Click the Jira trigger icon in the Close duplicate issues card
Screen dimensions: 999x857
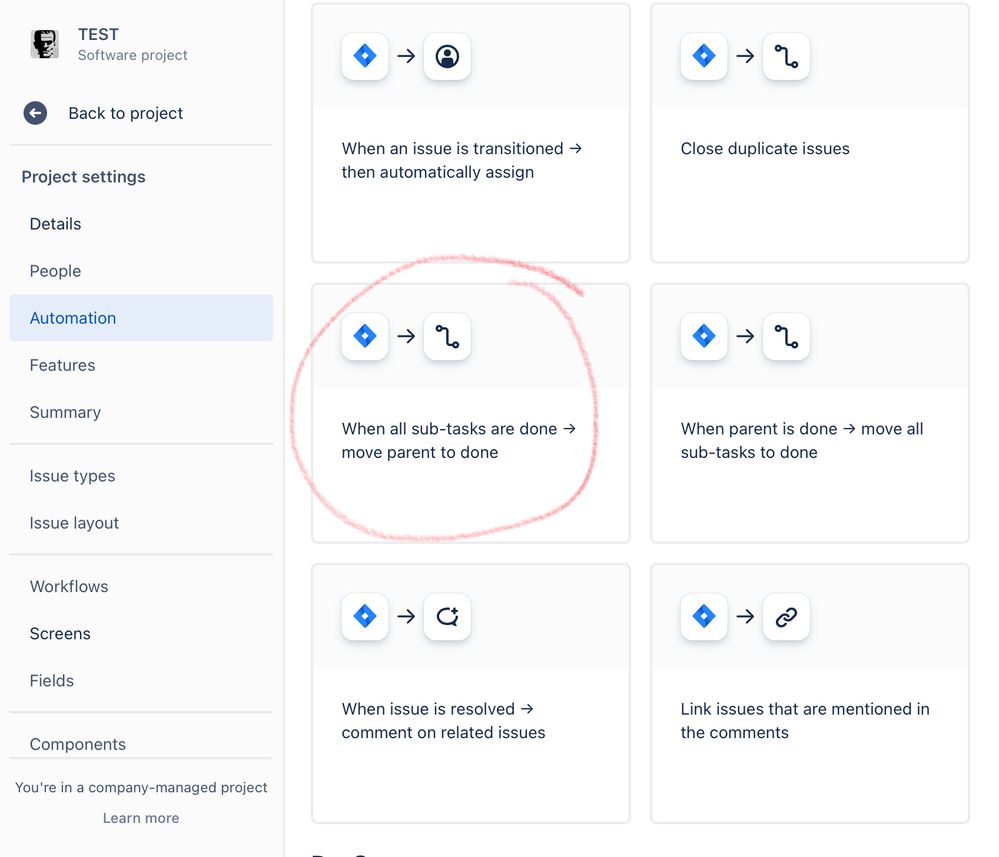tap(704, 57)
